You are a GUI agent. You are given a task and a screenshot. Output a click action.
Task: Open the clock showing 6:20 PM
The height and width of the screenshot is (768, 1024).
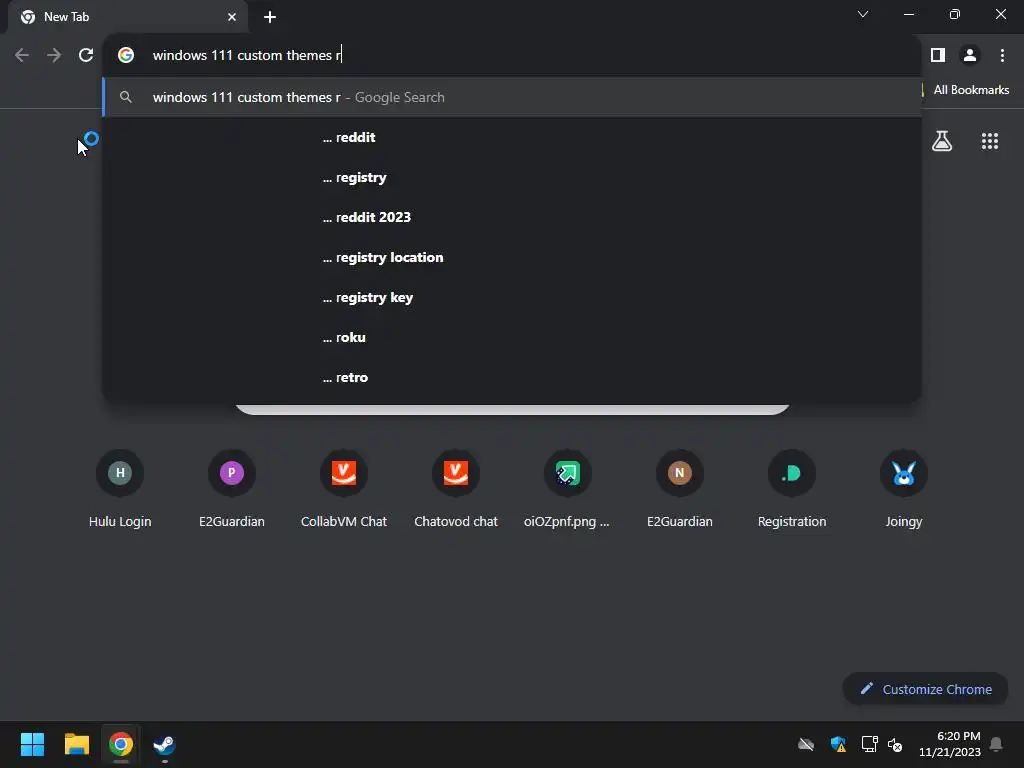point(950,744)
